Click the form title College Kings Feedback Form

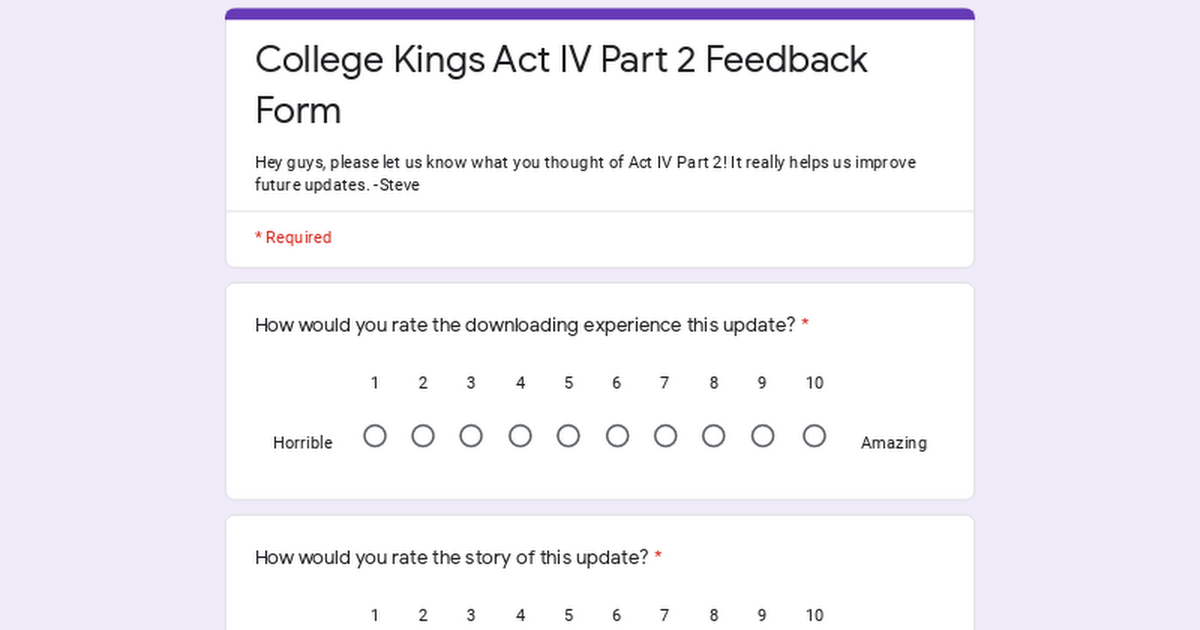[x=561, y=85]
